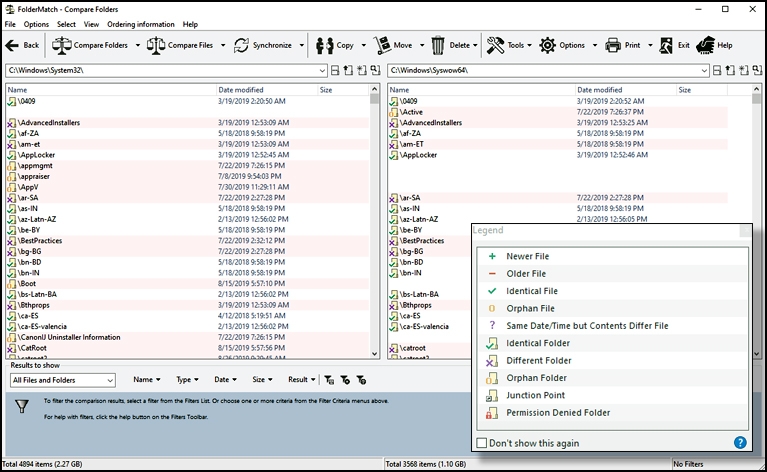Select the \AppLocker folder in left pane
The image size is (767, 472).
(x=40, y=155)
